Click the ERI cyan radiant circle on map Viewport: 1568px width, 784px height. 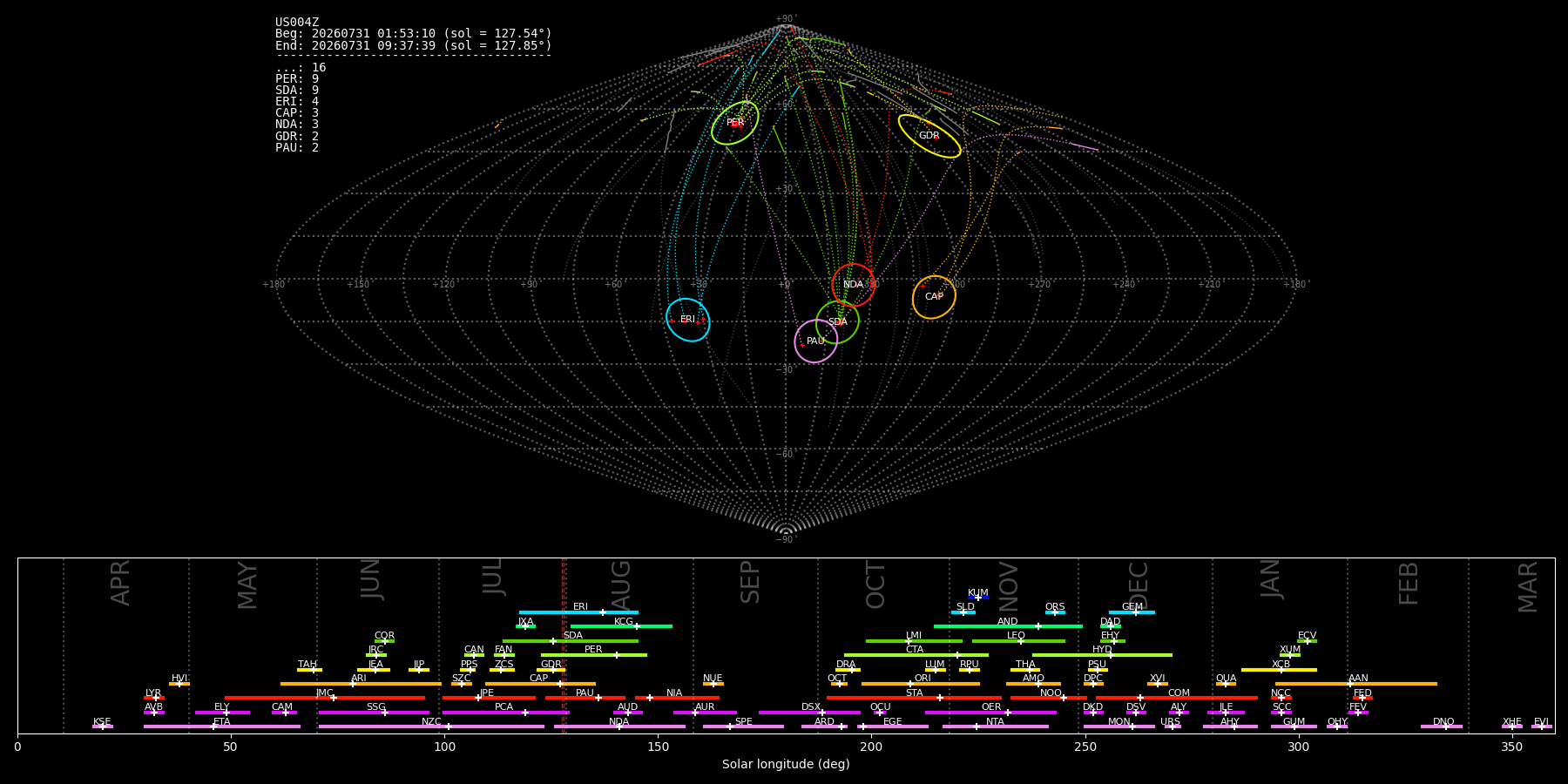688,320
